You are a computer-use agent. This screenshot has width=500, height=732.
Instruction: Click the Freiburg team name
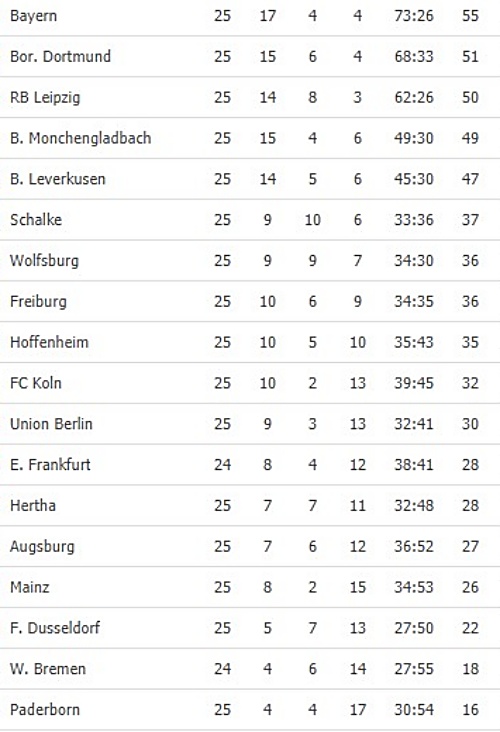[x=38, y=302]
